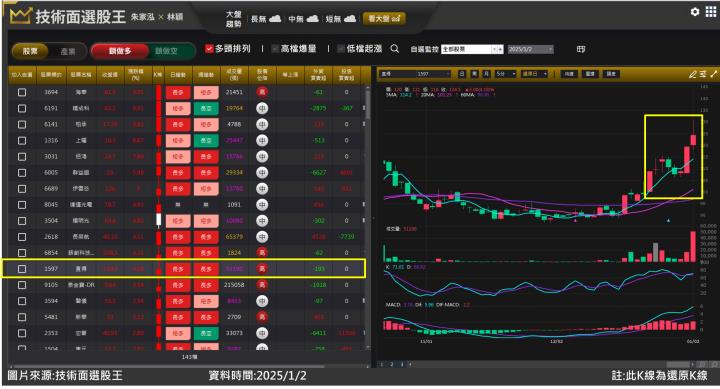Click the chart timeline horizontal scrollbar thumb

click(x=678, y=364)
